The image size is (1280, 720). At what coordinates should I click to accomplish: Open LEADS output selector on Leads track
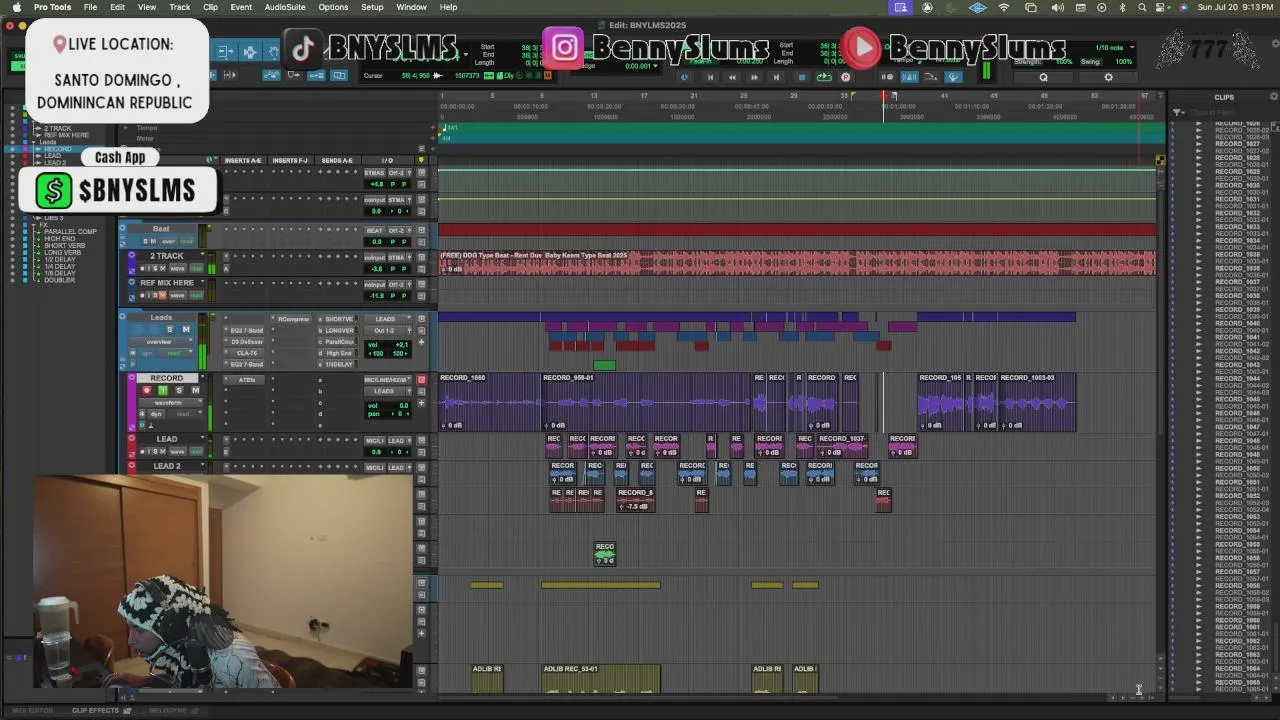(x=387, y=319)
